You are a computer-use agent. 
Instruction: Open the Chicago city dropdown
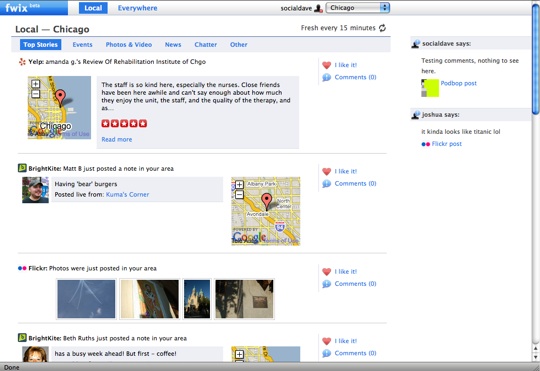tap(357, 8)
